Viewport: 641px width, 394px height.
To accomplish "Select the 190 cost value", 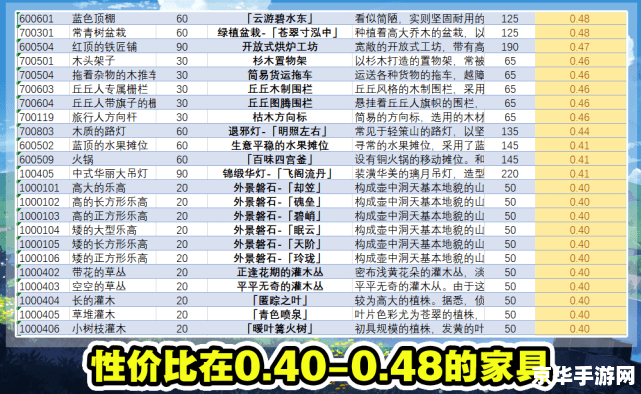I will (510, 47).
